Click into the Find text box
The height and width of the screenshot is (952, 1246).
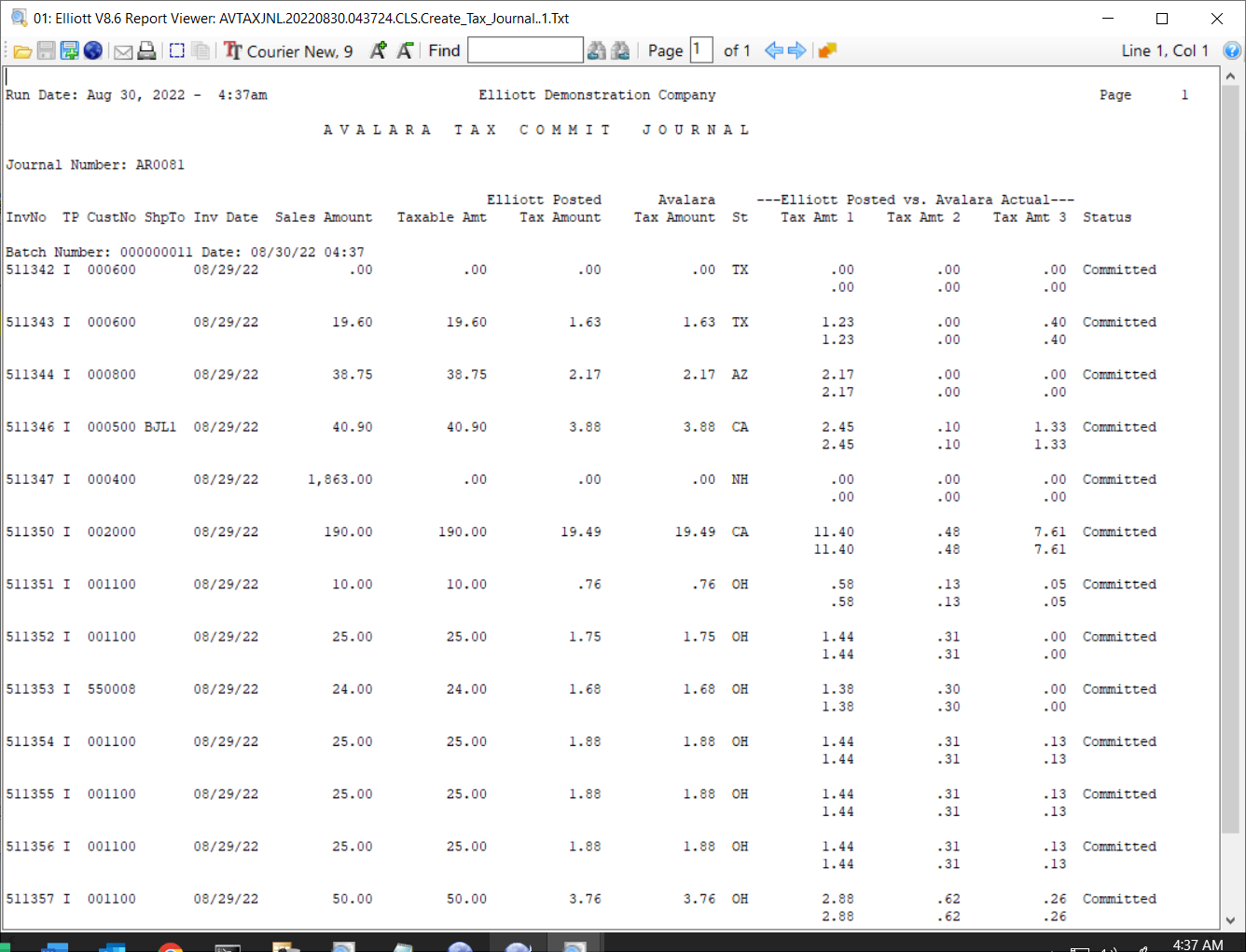pos(525,50)
